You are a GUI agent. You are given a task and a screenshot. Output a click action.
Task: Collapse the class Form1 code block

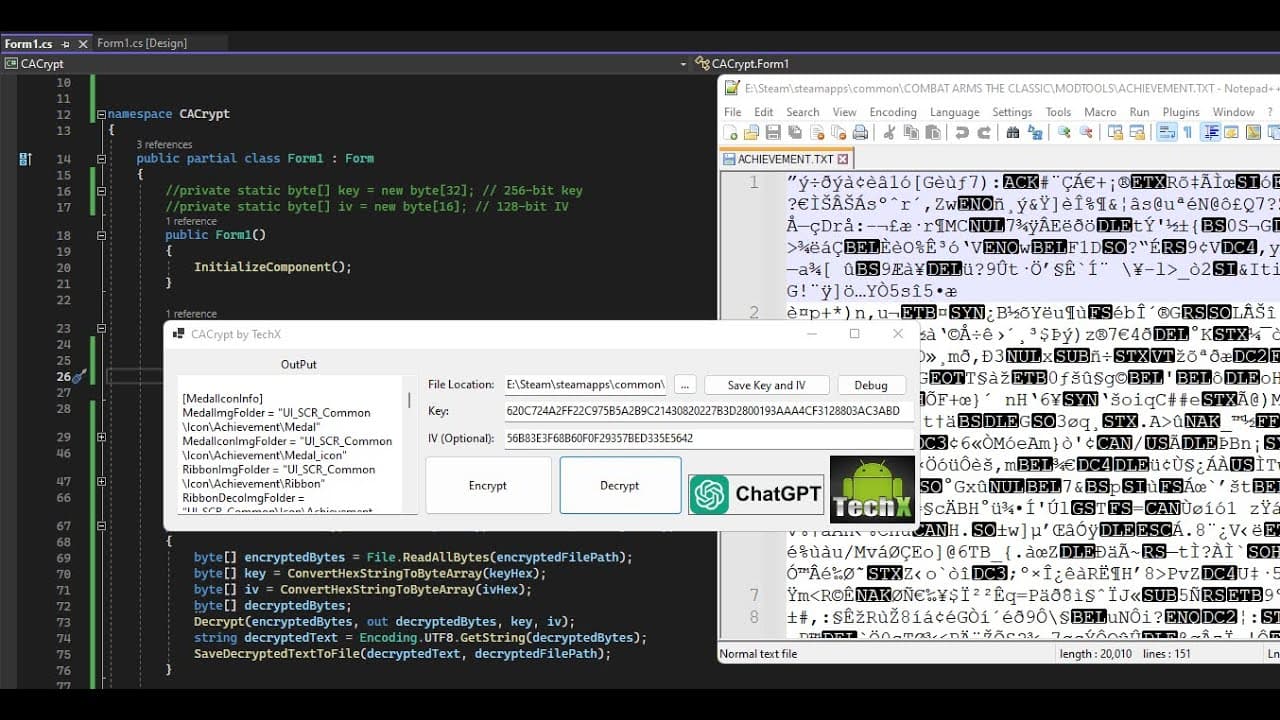pyautogui.click(x=101, y=159)
